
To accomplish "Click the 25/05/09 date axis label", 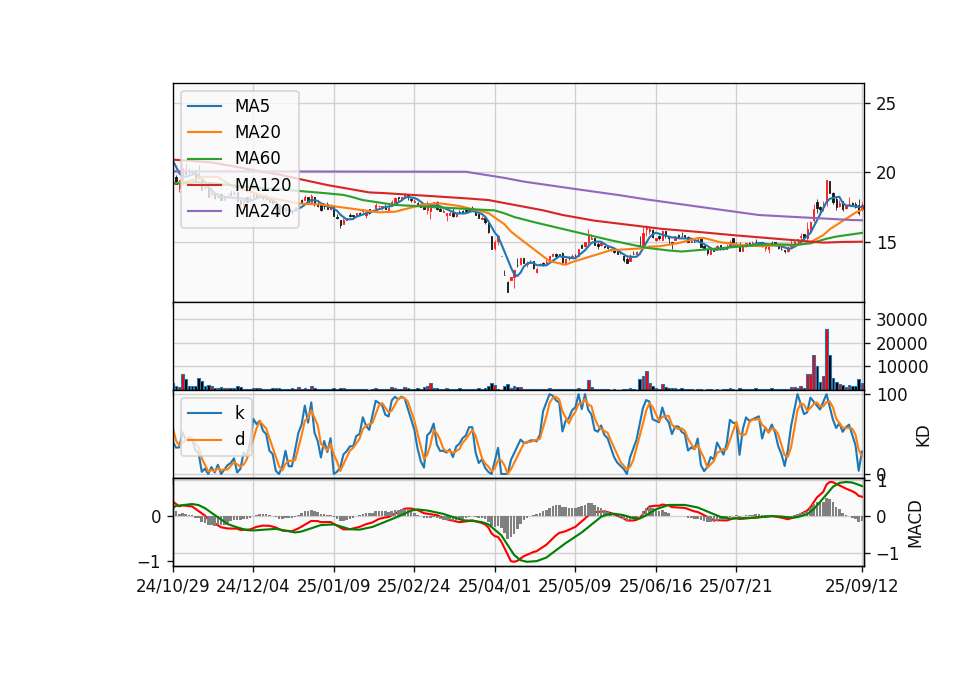I will pyautogui.click(x=574, y=586).
